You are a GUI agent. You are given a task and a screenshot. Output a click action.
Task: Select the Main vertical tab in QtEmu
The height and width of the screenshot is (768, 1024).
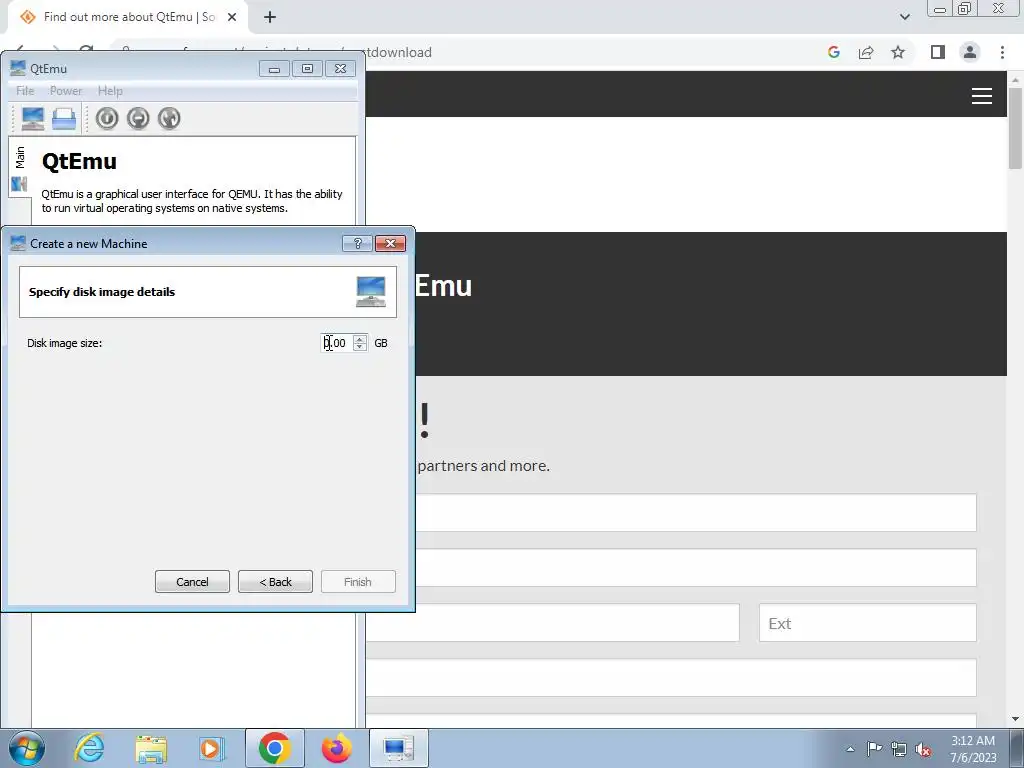20,168
